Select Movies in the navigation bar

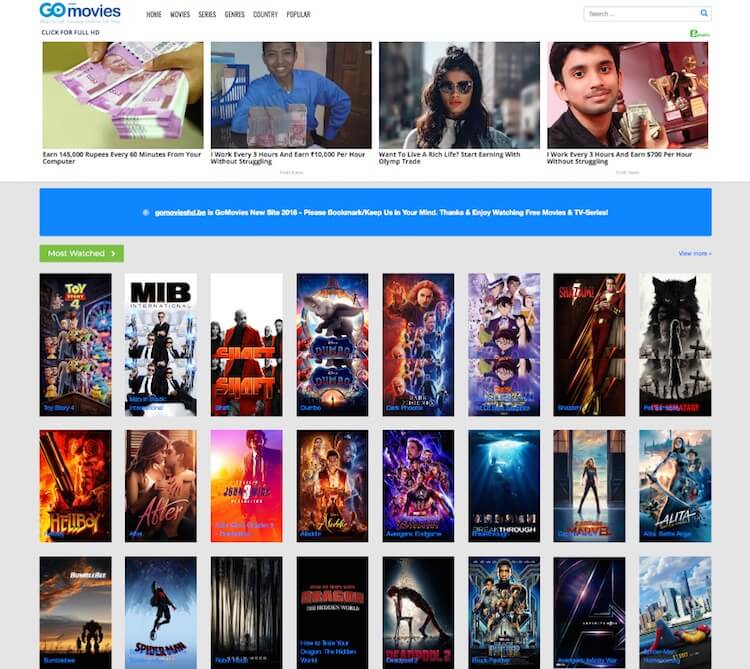pos(180,15)
